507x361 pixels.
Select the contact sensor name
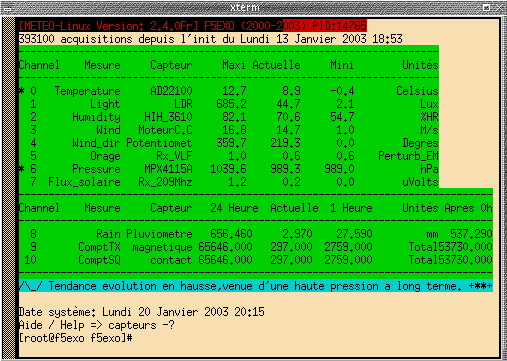point(171,260)
